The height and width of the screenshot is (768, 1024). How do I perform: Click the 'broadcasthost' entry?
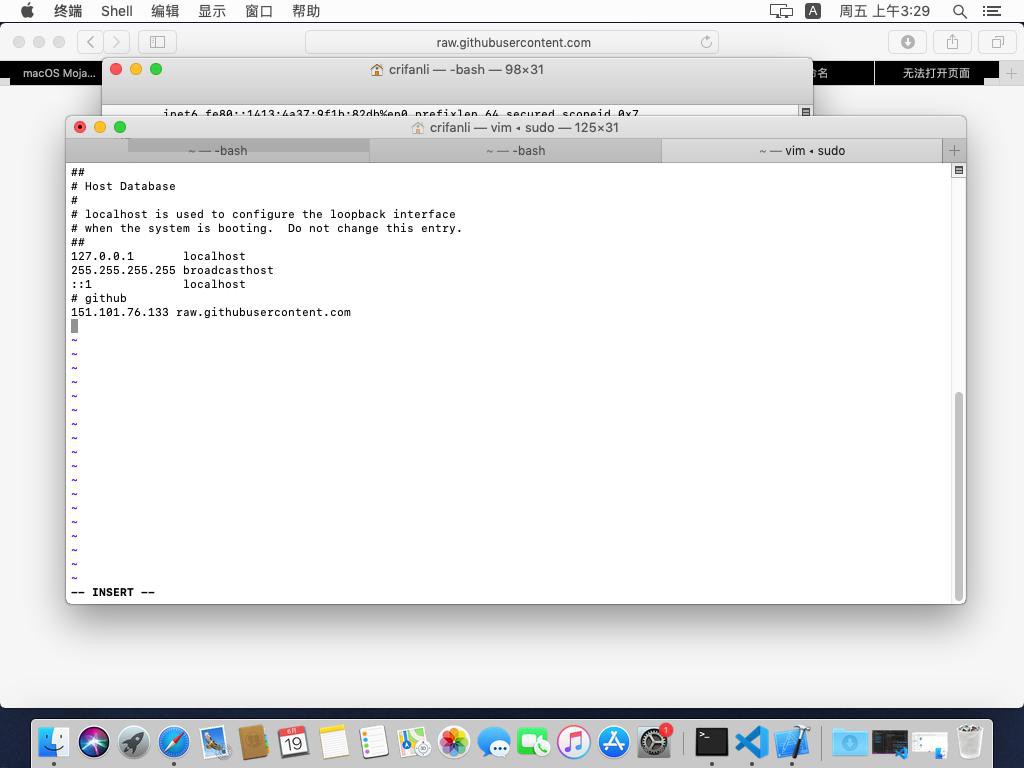click(x=228, y=270)
